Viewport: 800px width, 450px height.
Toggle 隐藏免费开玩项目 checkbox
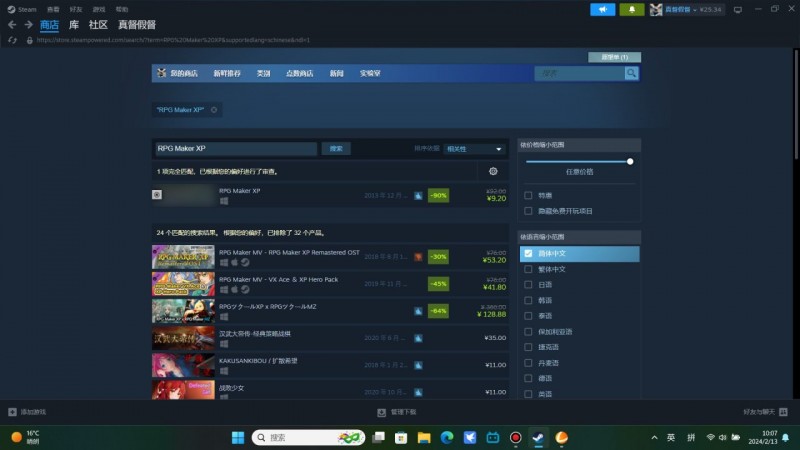tap(528, 211)
